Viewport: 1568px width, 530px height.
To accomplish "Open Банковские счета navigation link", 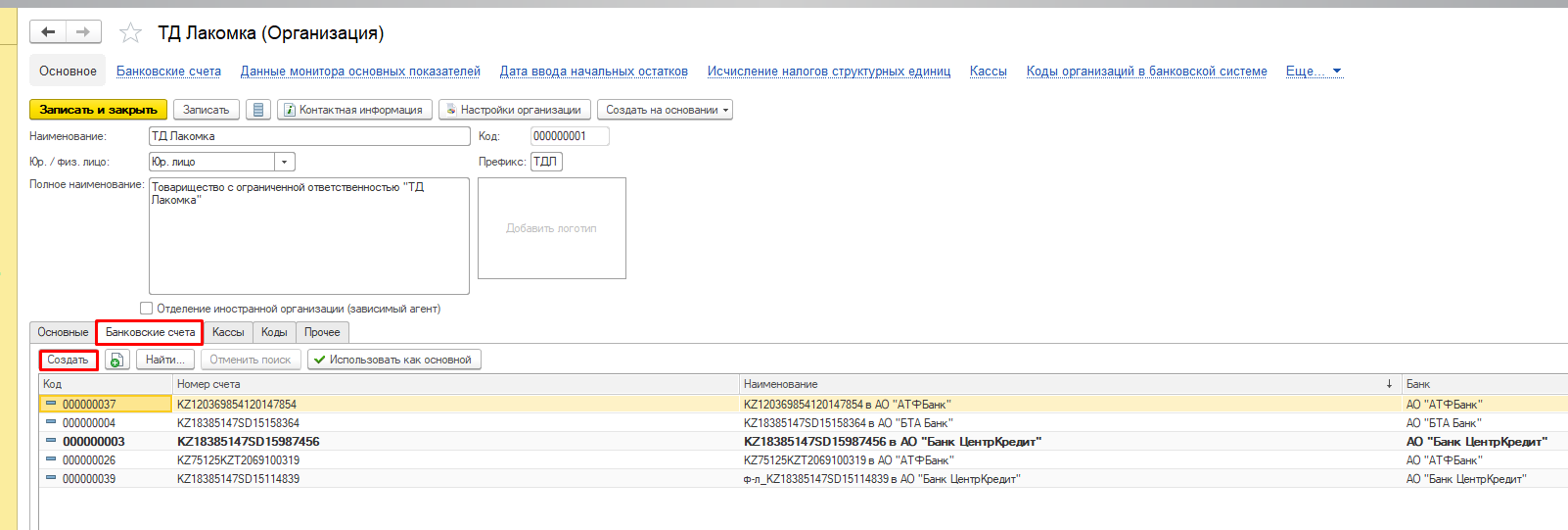I will click(168, 72).
